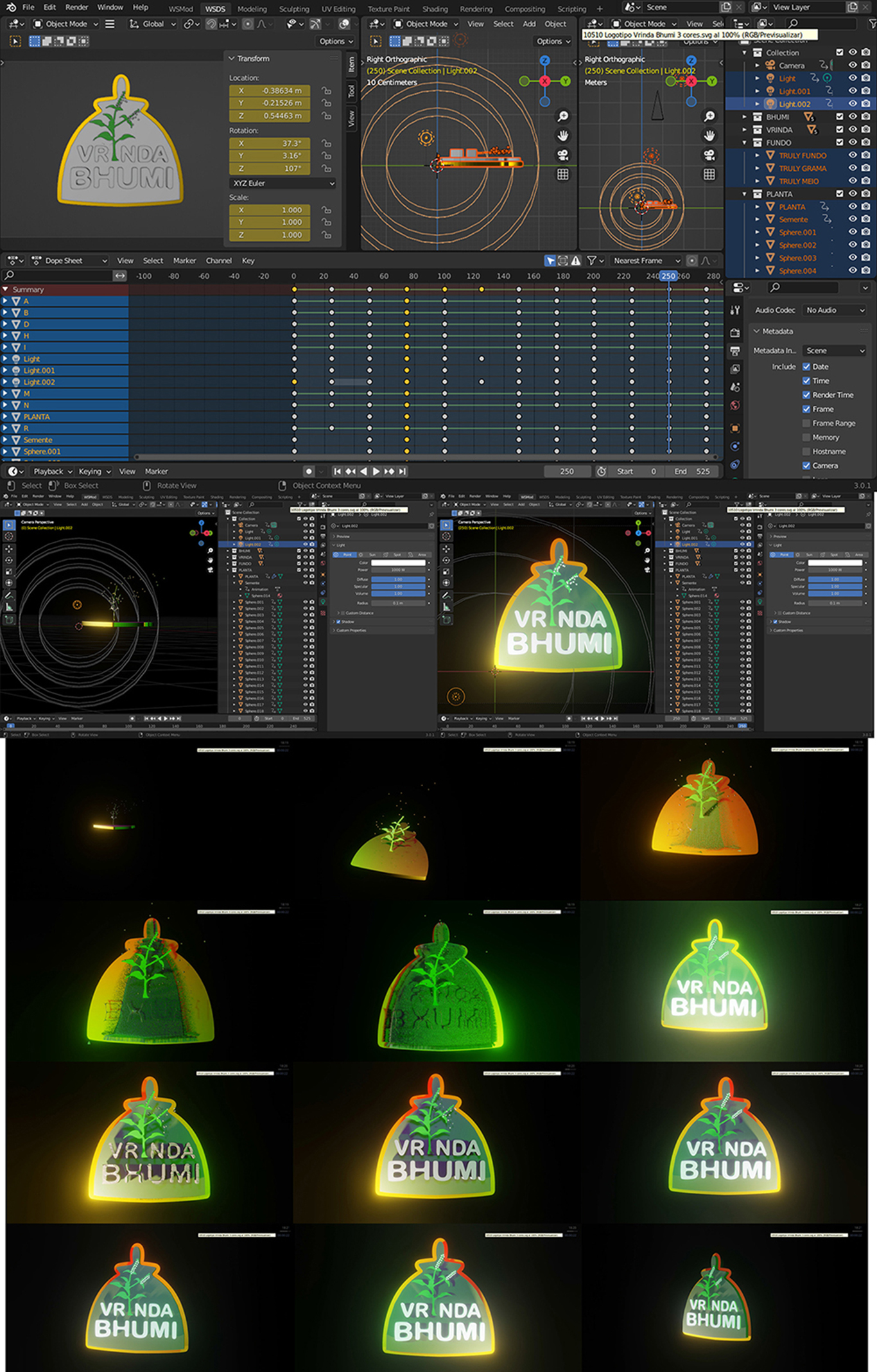877x1372 pixels.
Task: Click the End frame field showing 525
Action: 692,471
